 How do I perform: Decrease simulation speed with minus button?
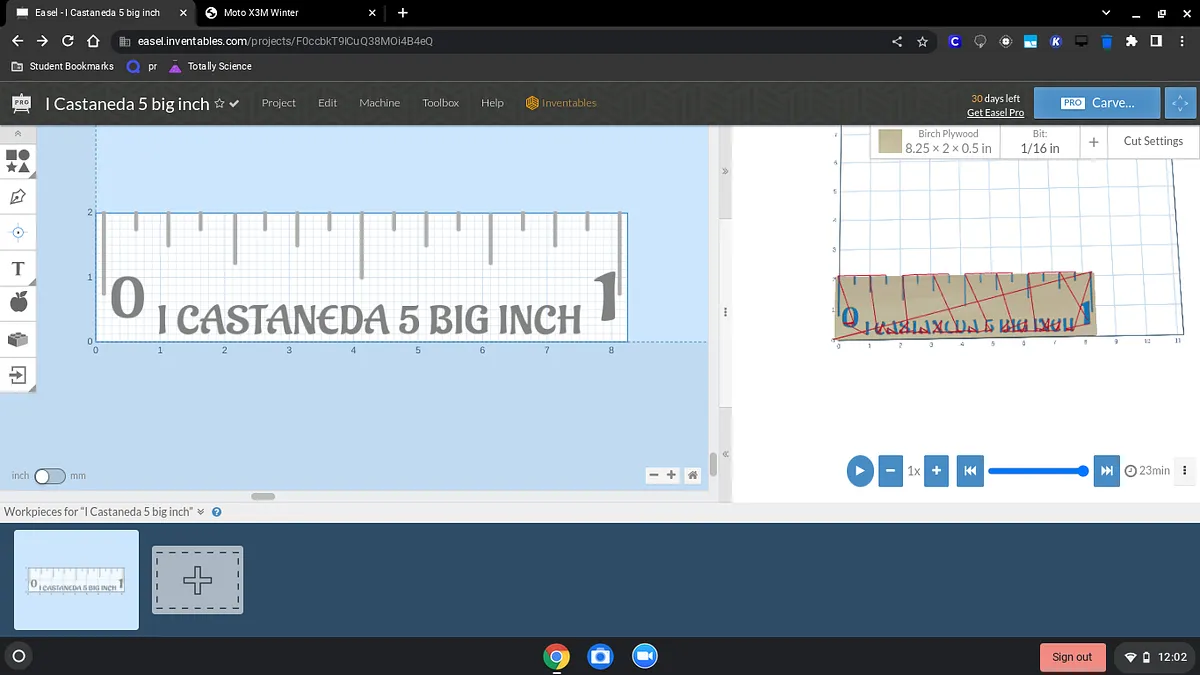[891, 470]
